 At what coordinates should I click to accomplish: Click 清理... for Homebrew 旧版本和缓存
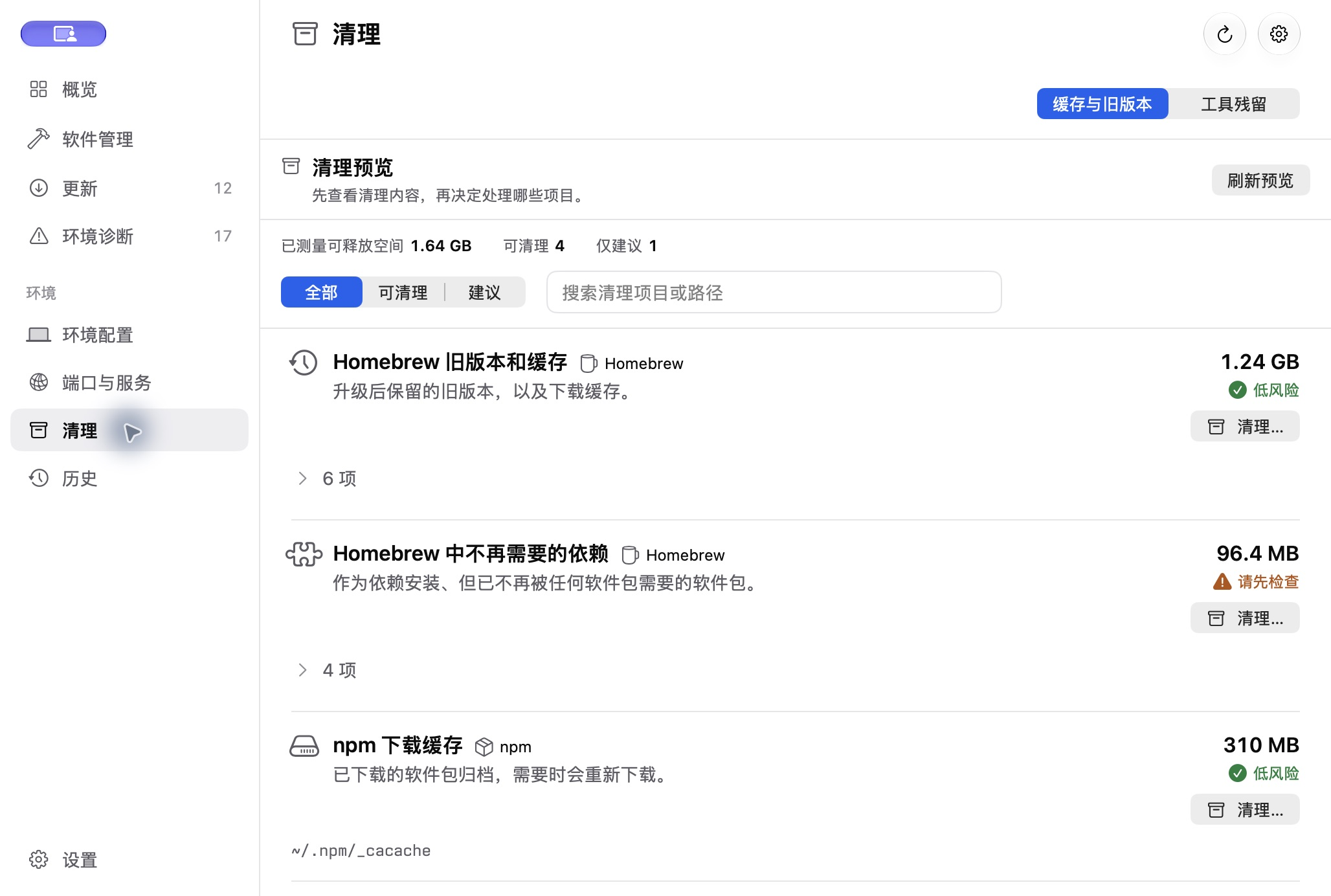point(1245,427)
